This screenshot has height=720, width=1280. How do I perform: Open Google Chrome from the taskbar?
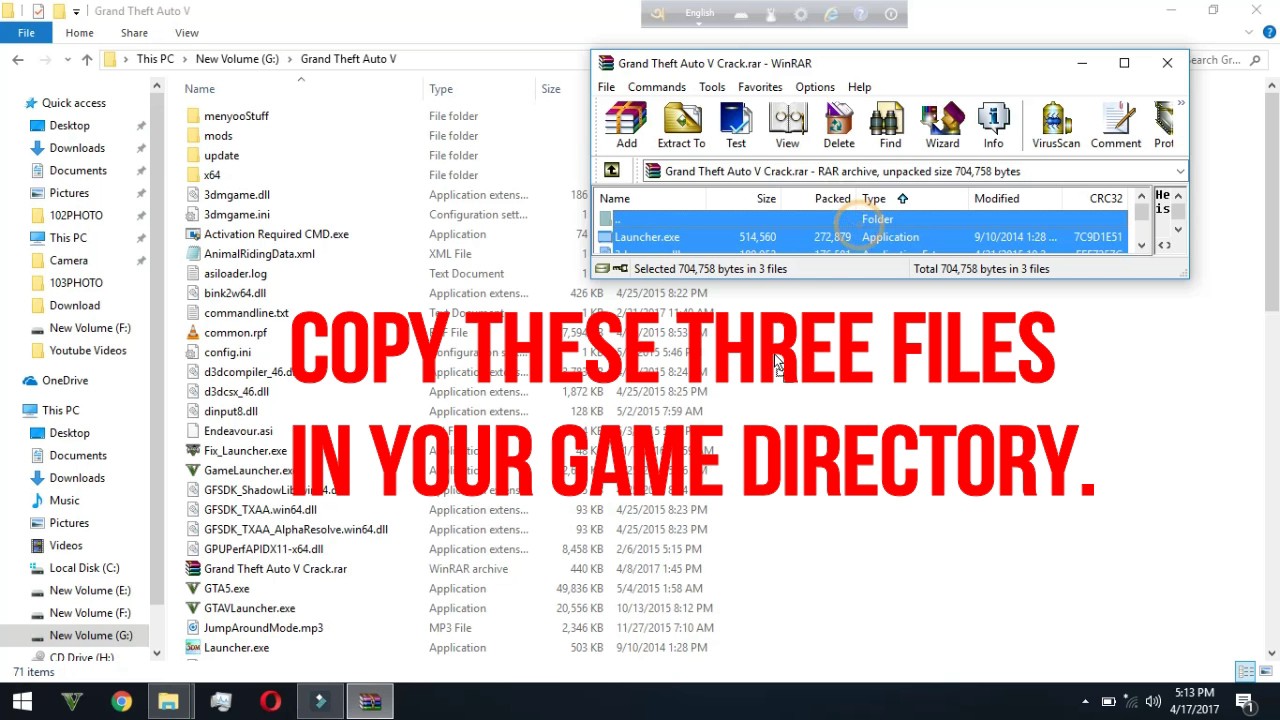pos(121,701)
